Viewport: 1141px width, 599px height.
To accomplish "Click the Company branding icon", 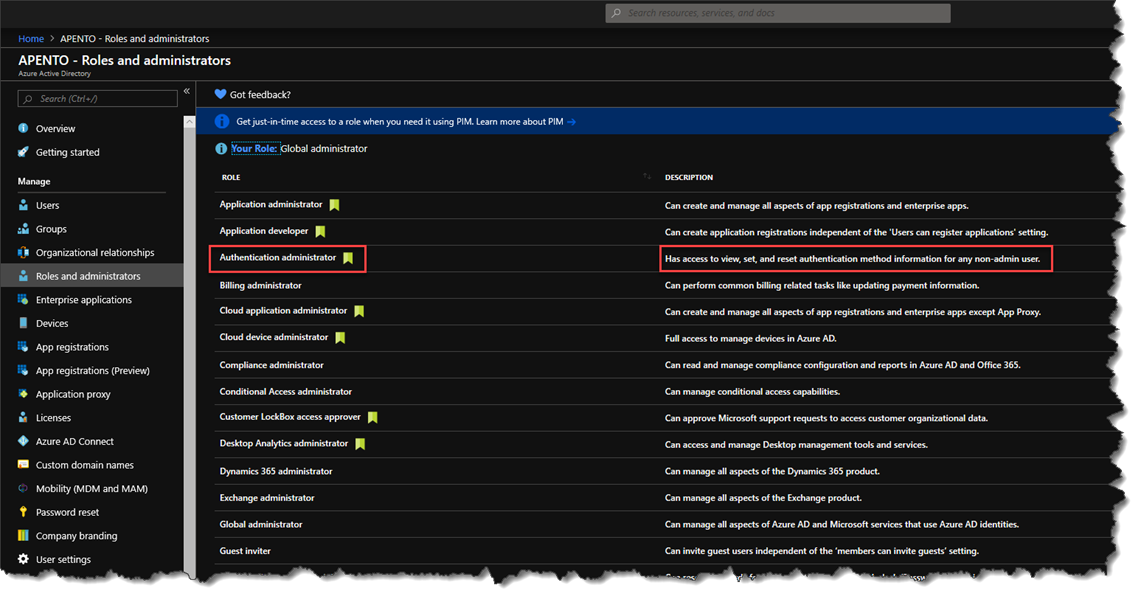I will [x=23, y=535].
